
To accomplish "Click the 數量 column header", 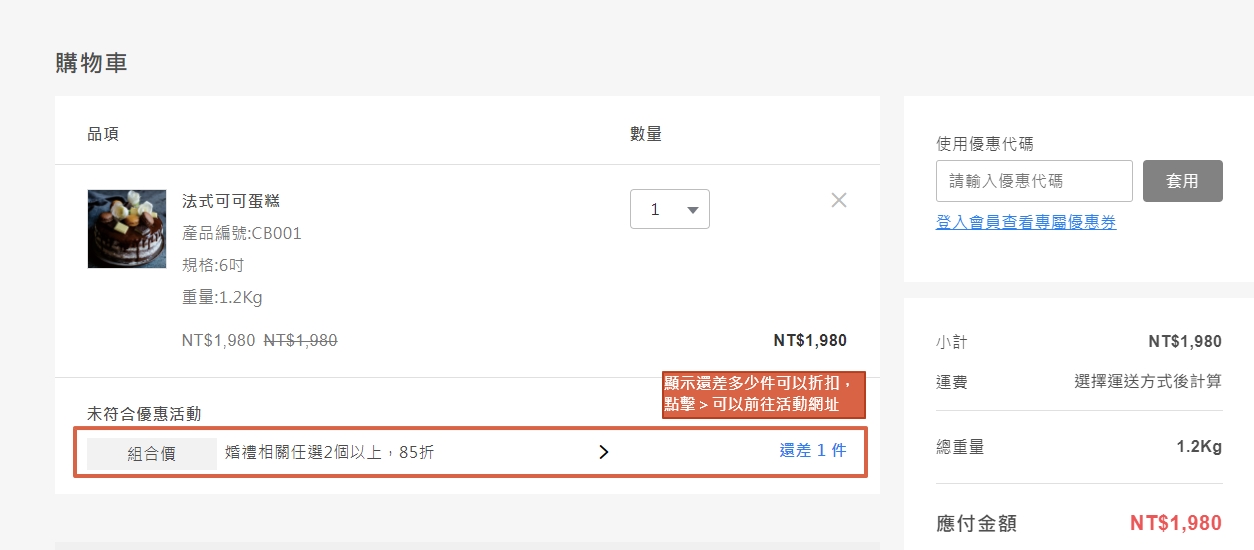I will (646, 134).
